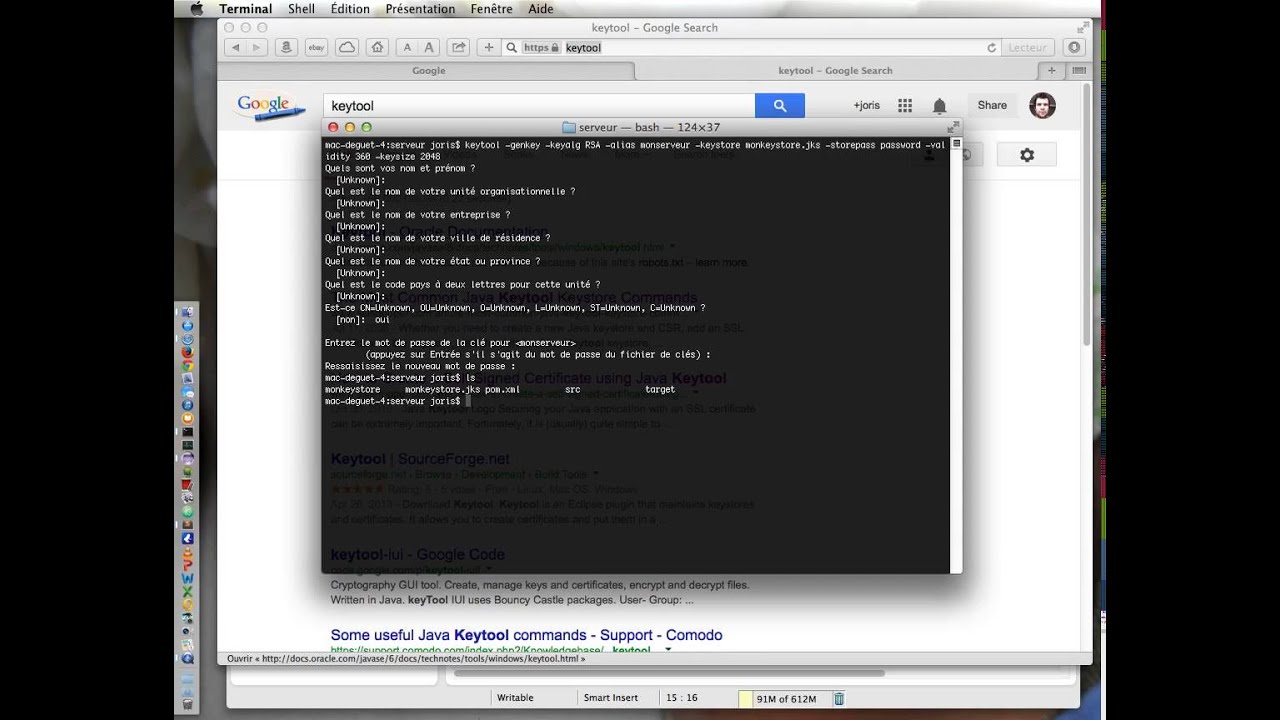Open Finder from the Dock
Viewport: 1280px width, 720px height.
pos(187,313)
